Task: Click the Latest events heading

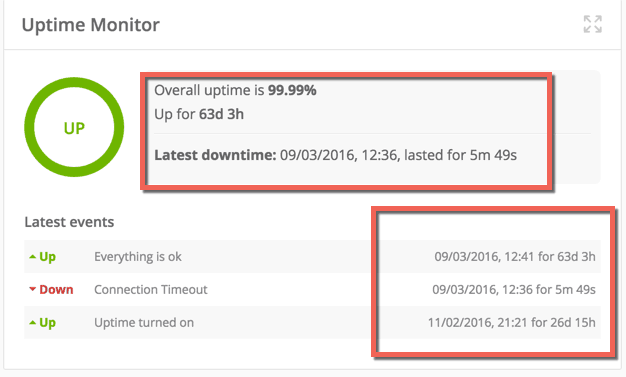Action: (x=69, y=222)
